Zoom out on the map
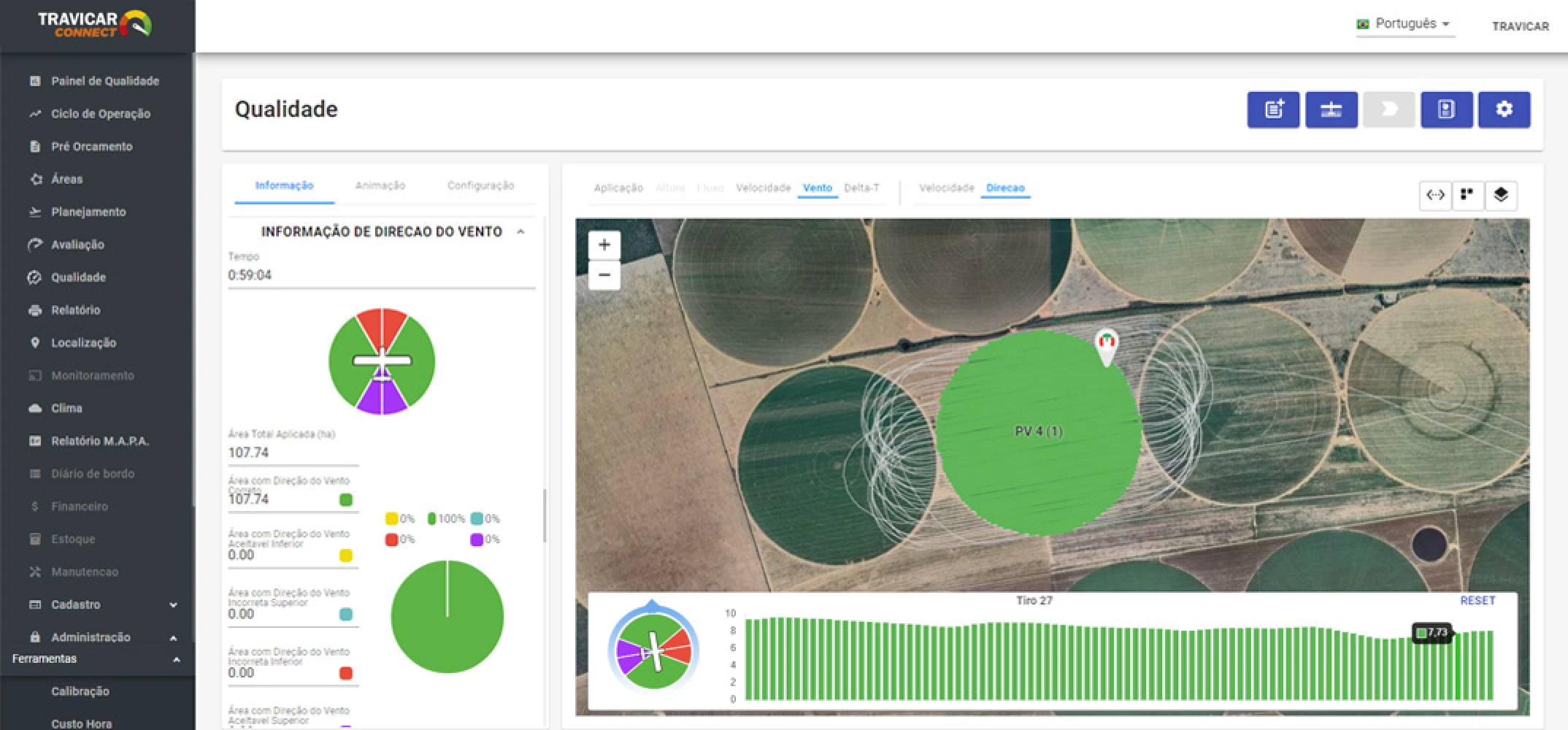Image resolution: width=1568 pixels, height=730 pixels. [604, 275]
